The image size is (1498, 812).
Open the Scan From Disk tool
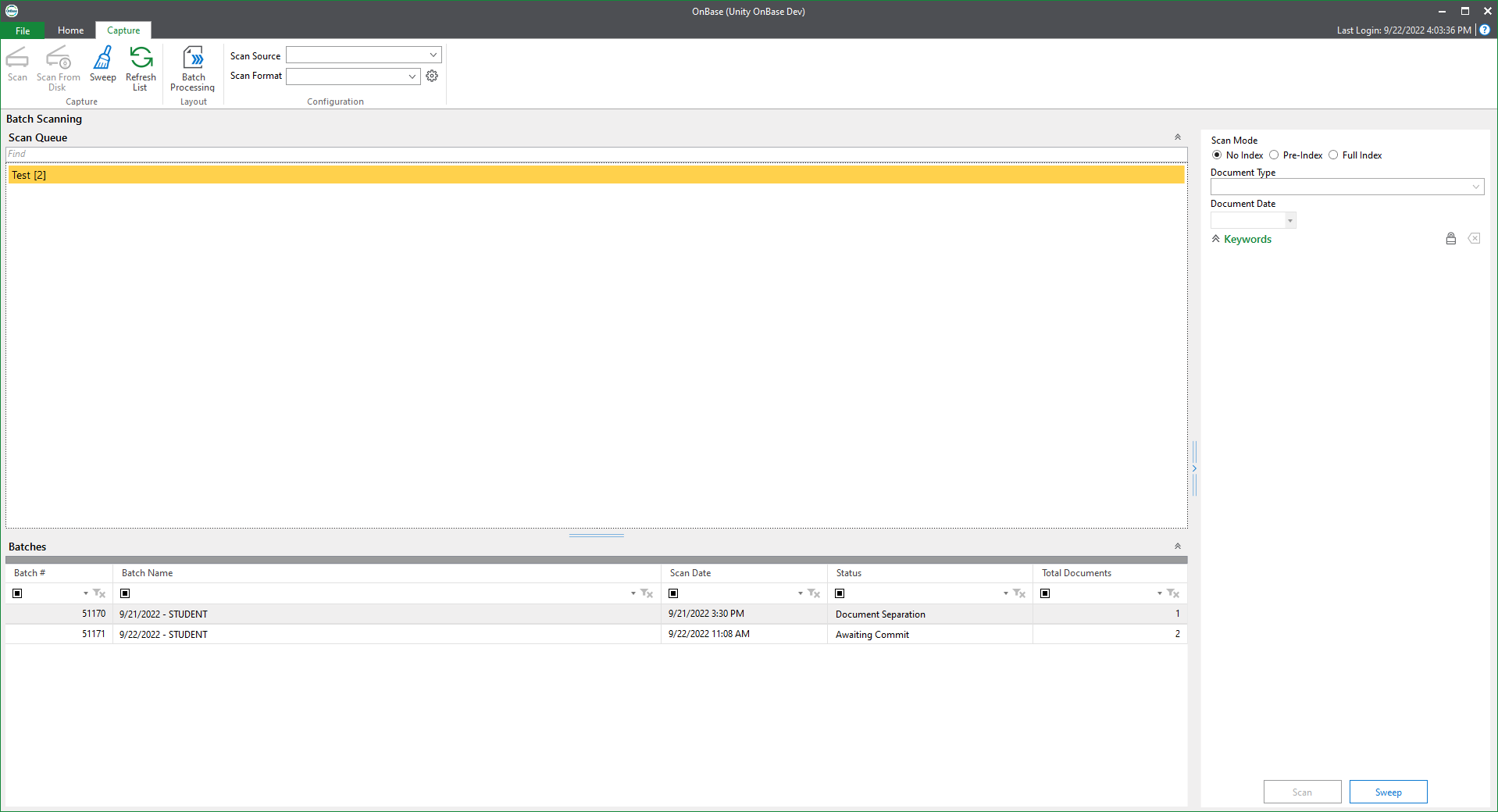(58, 66)
